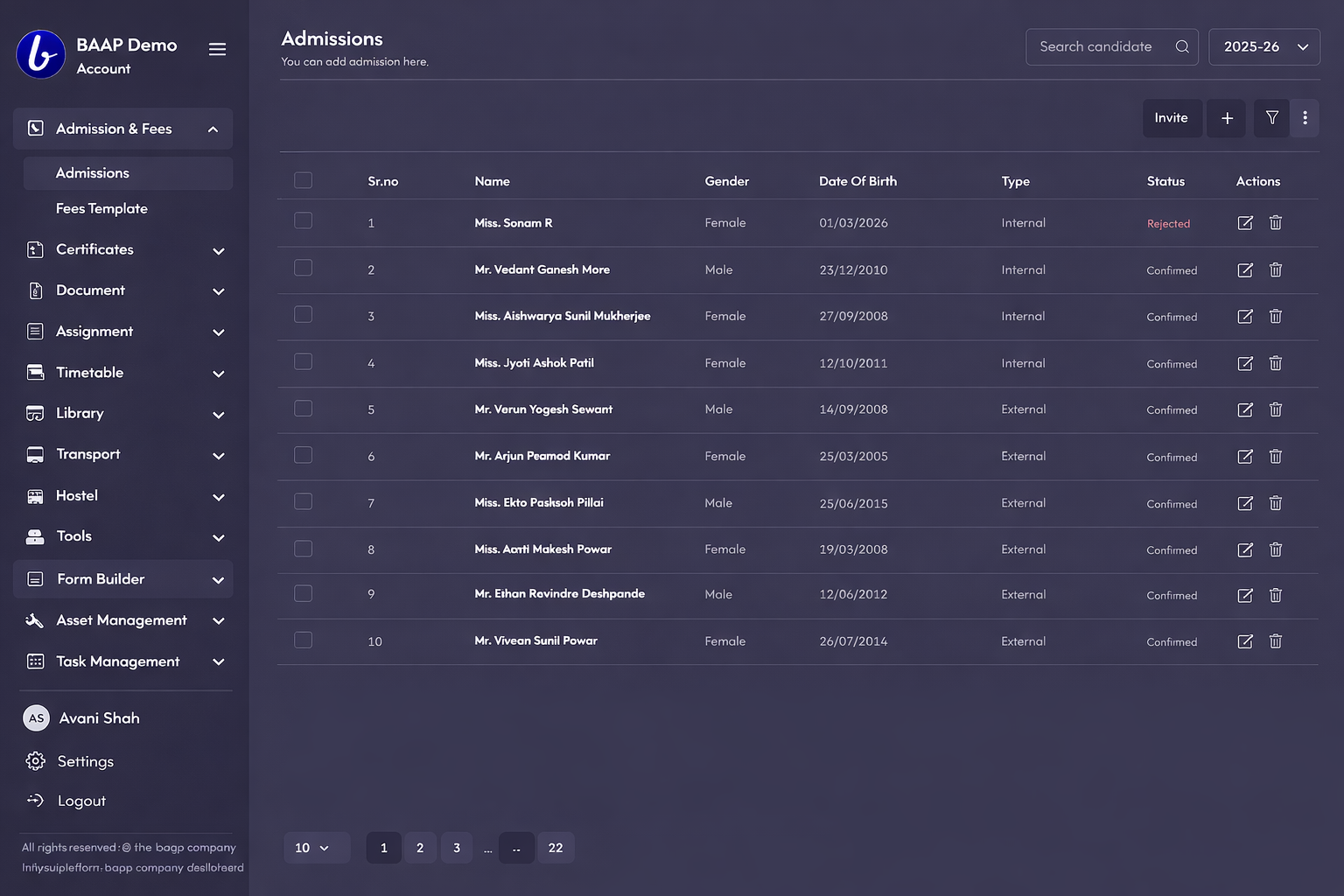The width and height of the screenshot is (1344, 896).
Task: Edit the Miss. Jyoti Ashok Patil record
Action: (x=1245, y=363)
